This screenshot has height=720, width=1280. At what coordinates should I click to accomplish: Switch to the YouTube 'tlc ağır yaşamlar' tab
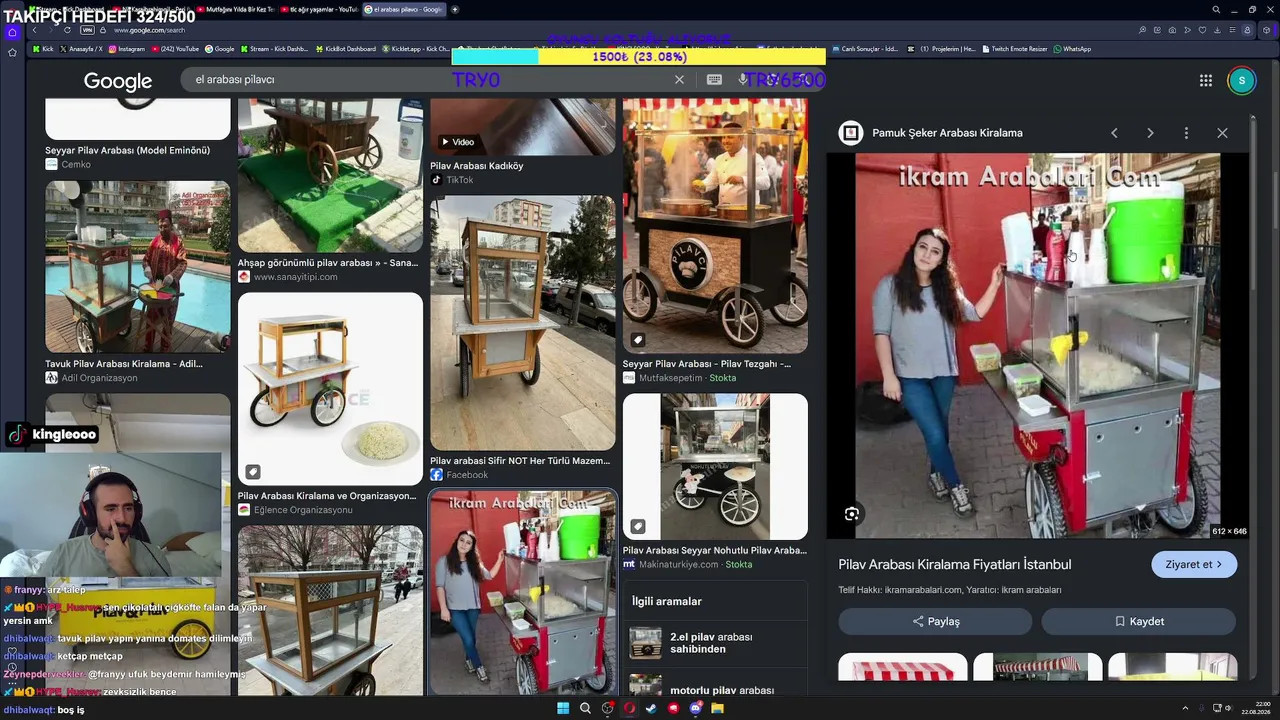(318, 10)
